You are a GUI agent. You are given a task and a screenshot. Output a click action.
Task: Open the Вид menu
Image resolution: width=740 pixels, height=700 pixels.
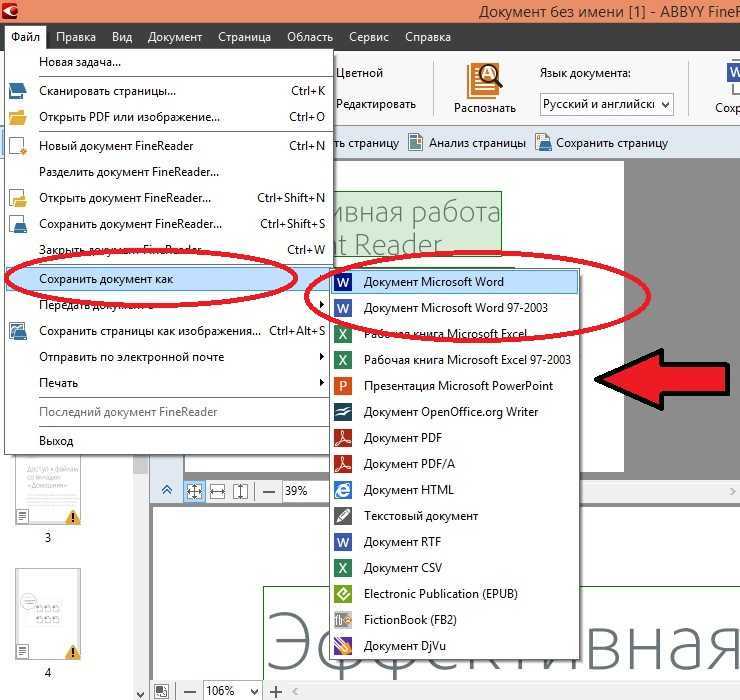pyautogui.click(x=122, y=37)
